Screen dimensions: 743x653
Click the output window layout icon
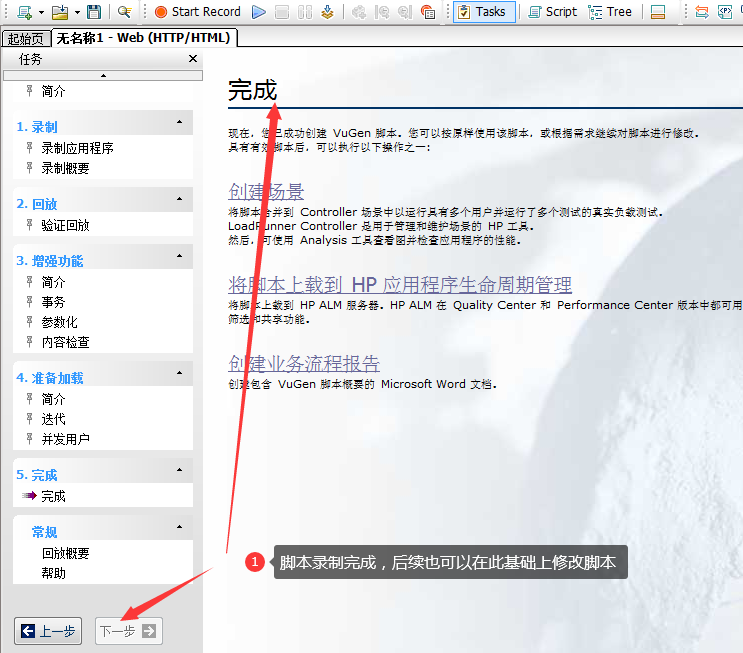coord(658,12)
